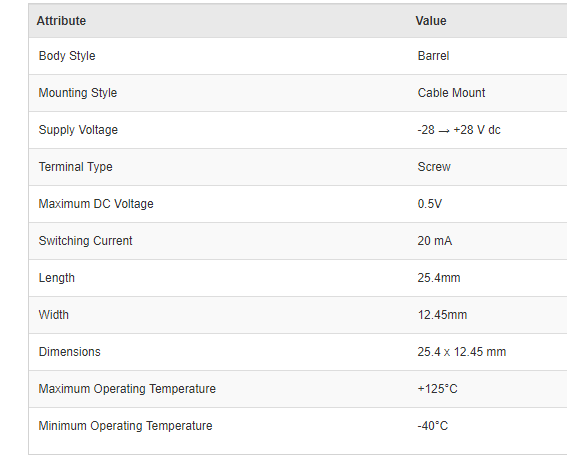Select the Supply Voltage attribute label
The width and height of the screenshot is (567, 466).
(78, 130)
